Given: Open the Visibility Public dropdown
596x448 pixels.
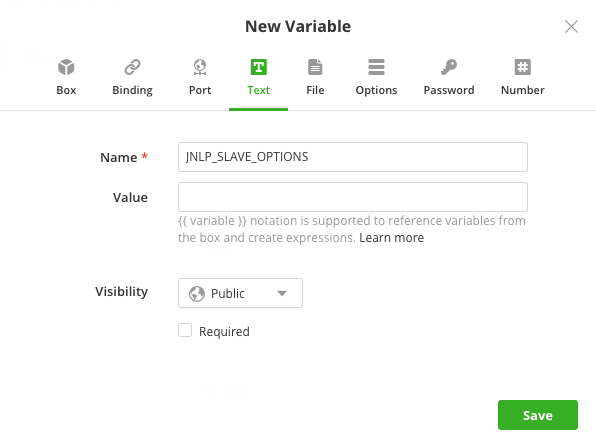Looking at the screenshot, I should (240, 293).
